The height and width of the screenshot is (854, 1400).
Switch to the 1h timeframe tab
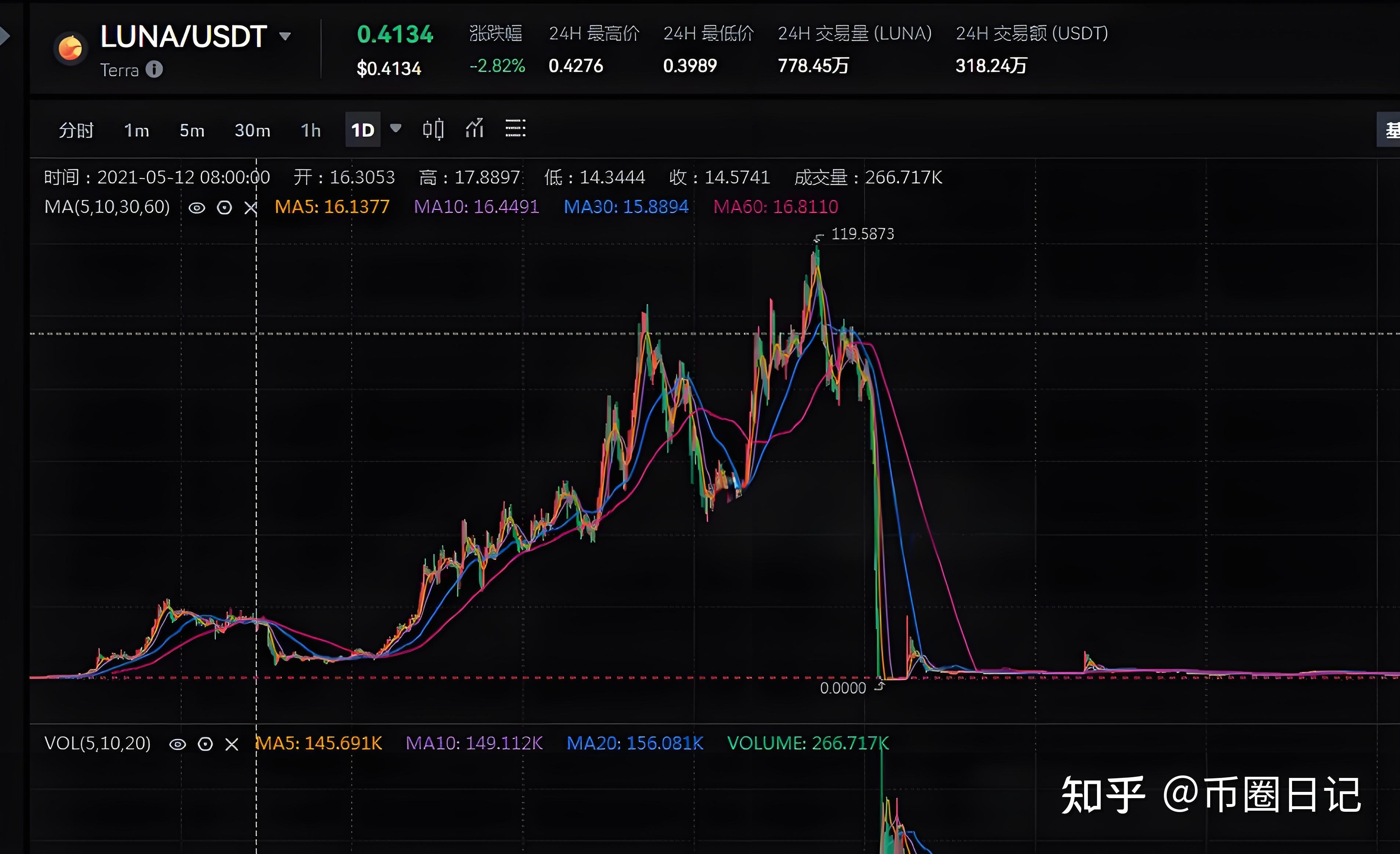[x=310, y=130]
